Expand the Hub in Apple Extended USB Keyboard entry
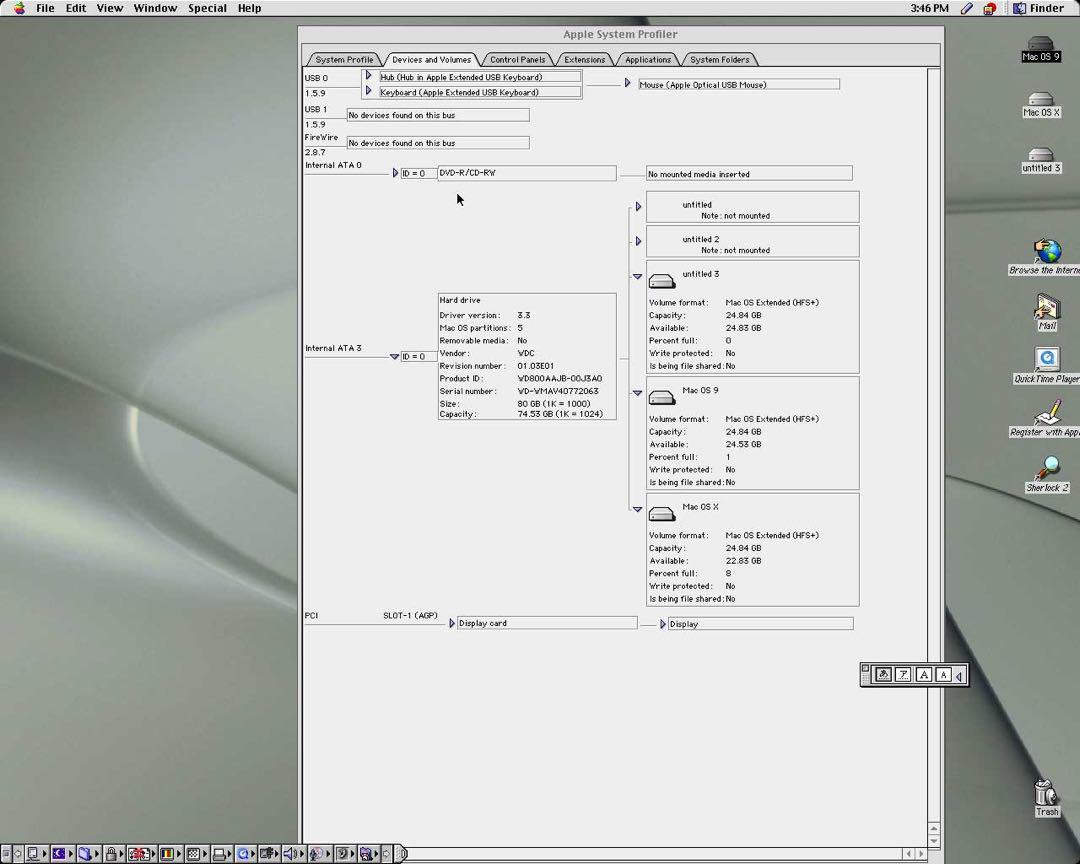This screenshot has width=1080, height=864. (368, 76)
